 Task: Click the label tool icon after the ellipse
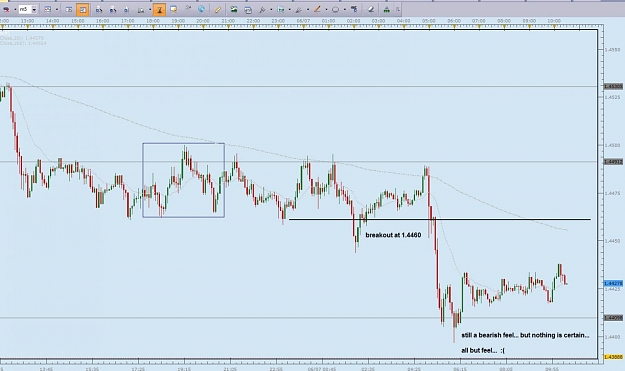coord(354,10)
